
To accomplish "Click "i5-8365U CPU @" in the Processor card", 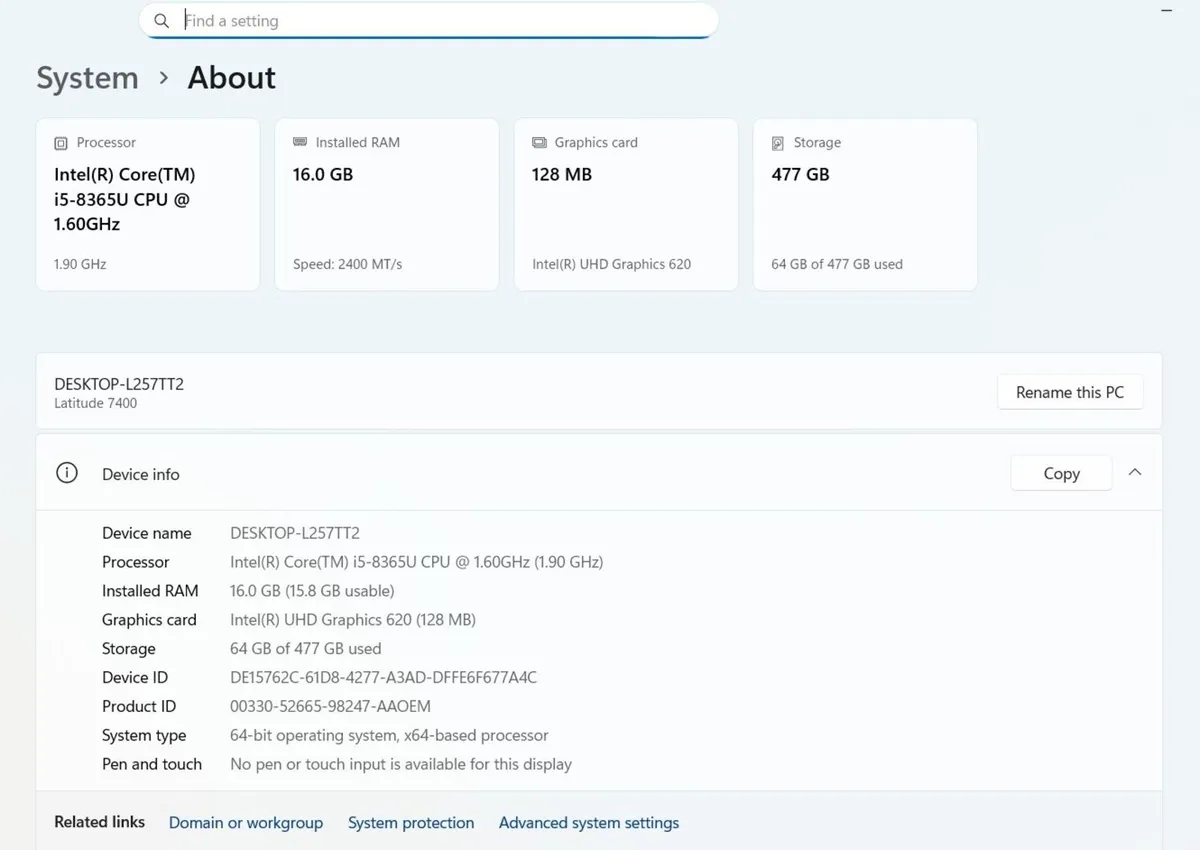I will (122, 199).
